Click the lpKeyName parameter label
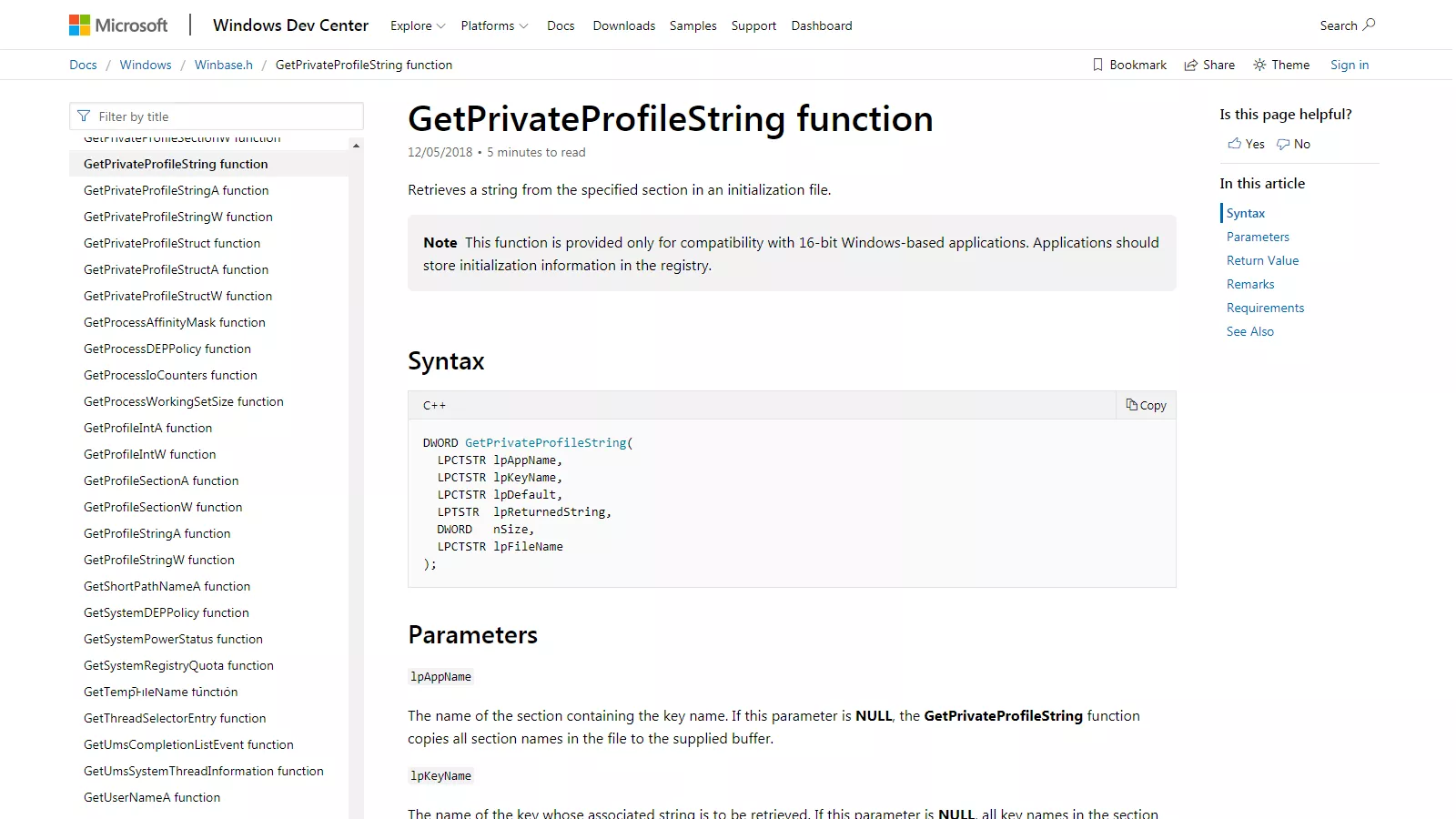 441,775
